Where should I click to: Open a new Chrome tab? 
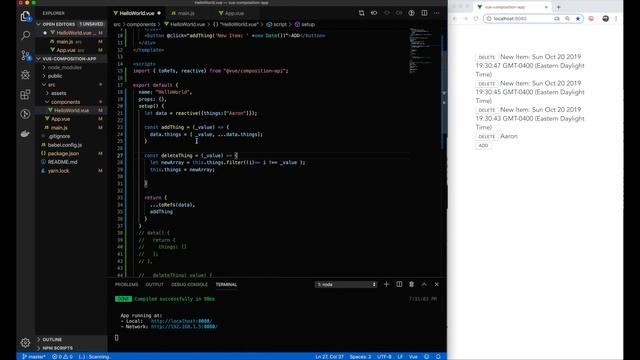click(558, 7)
